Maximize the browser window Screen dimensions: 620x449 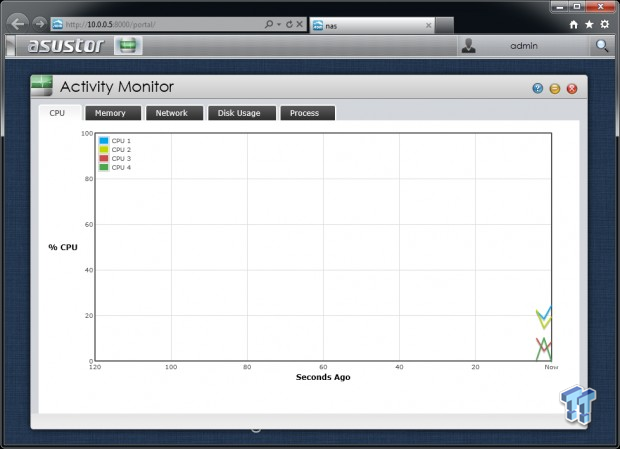[x=577, y=7]
